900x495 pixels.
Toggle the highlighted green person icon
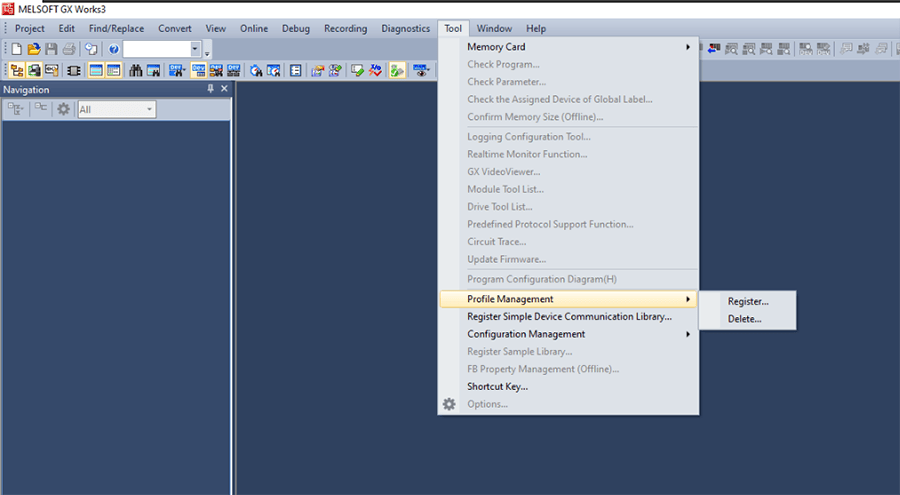[x=397, y=71]
